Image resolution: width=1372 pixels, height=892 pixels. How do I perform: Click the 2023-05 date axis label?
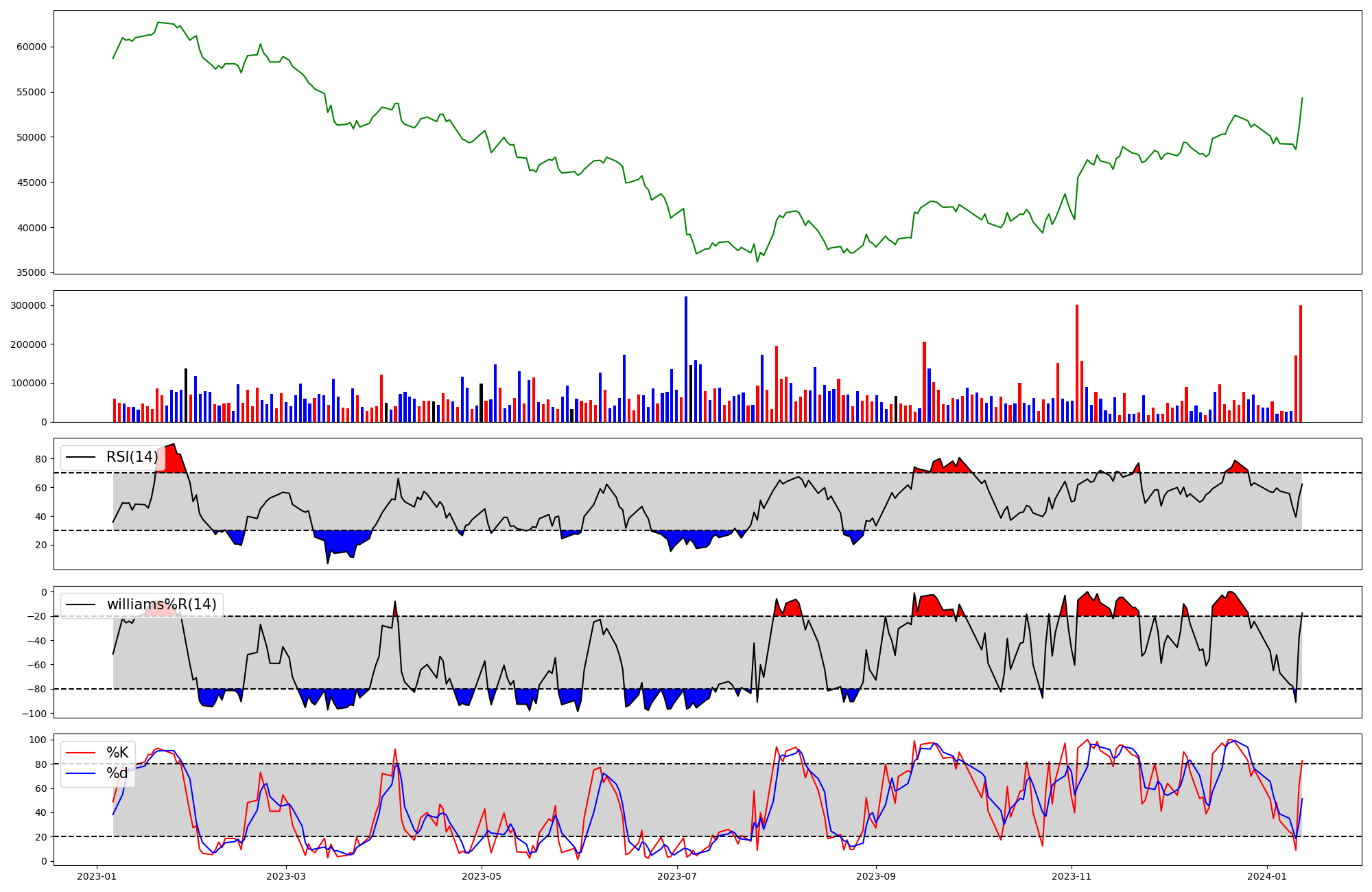coord(482,876)
